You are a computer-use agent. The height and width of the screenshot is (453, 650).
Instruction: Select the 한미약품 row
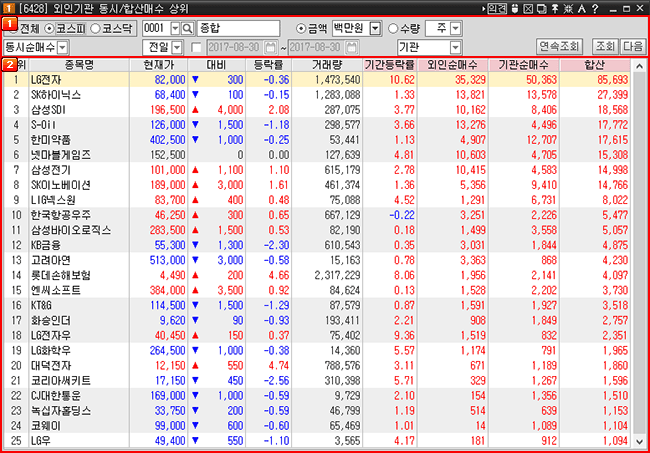317,140
